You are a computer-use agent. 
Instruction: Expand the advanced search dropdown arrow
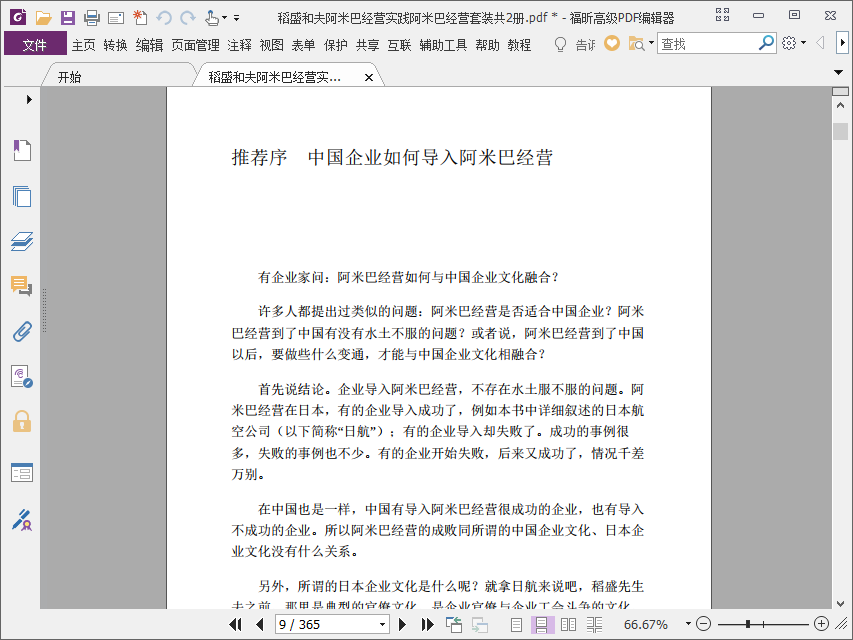(651, 42)
